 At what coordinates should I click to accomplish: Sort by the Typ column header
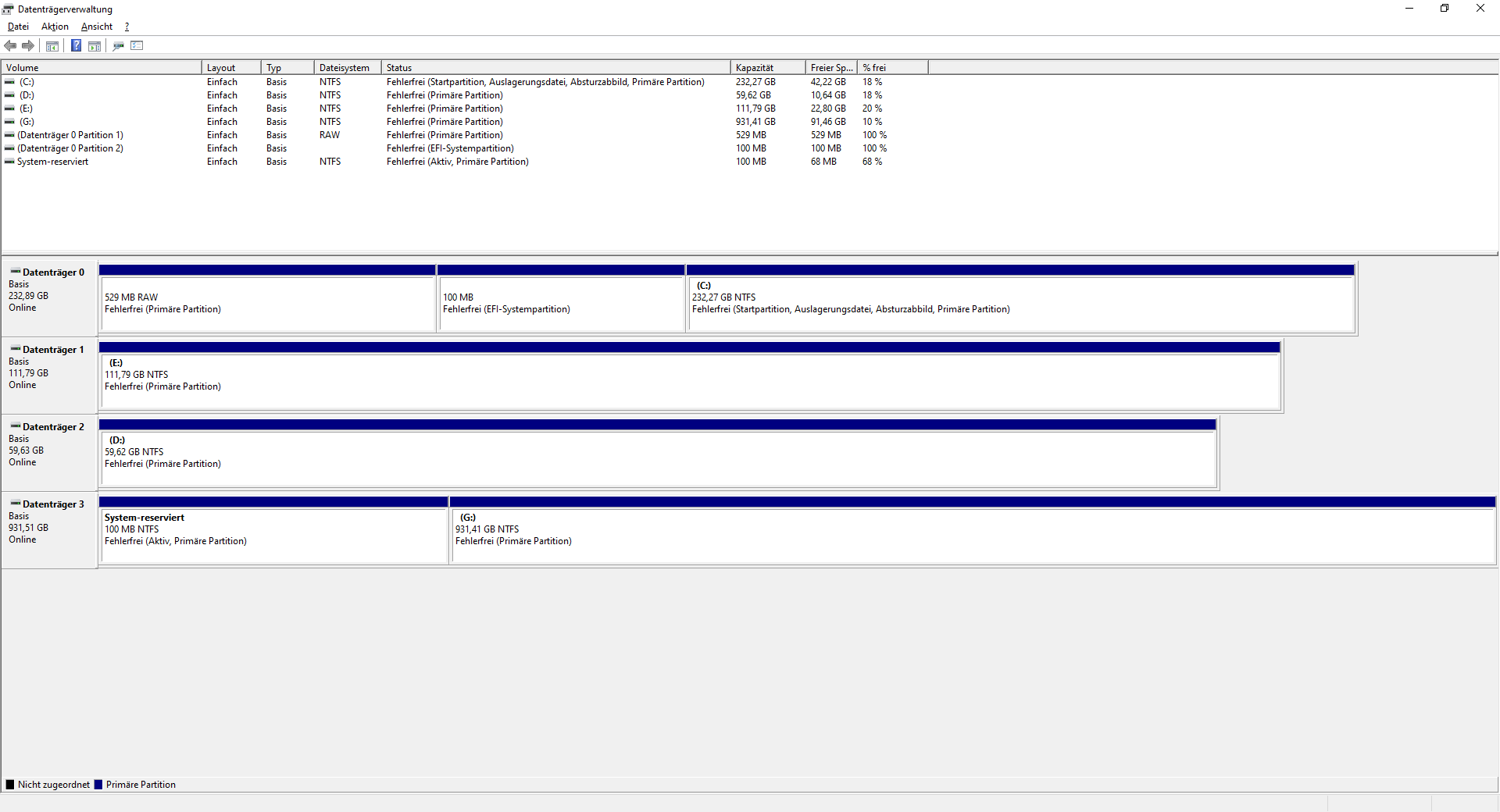287,68
